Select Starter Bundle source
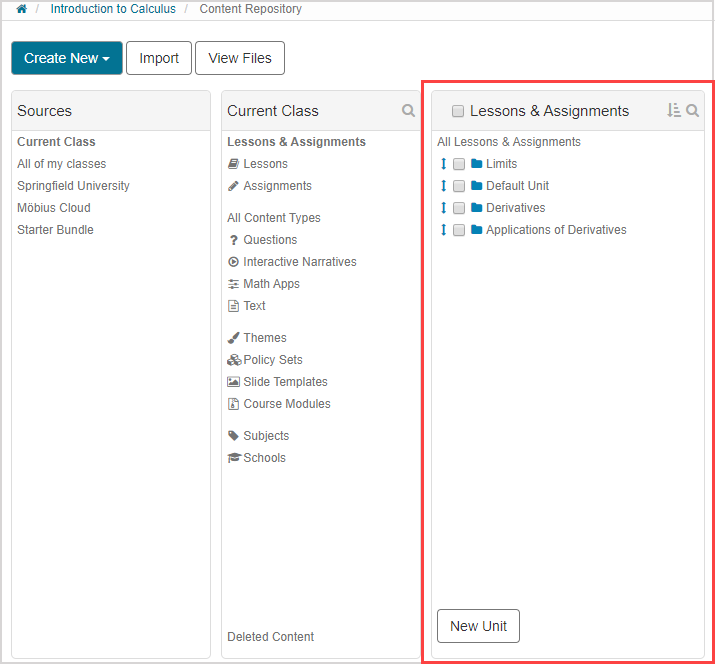 click(x=55, y=230)
